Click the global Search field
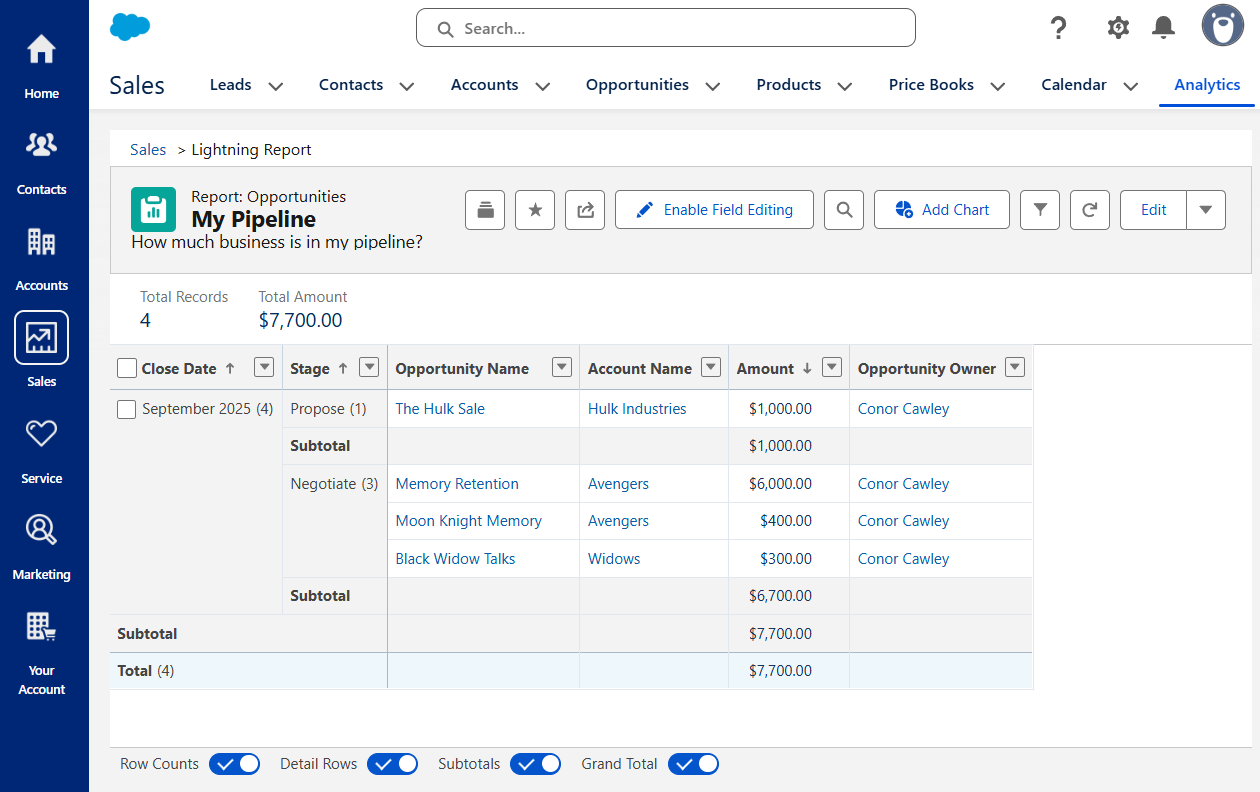The width and height of the screenshot is (1260, 792). pyautogui.click(x=665, y=28)
